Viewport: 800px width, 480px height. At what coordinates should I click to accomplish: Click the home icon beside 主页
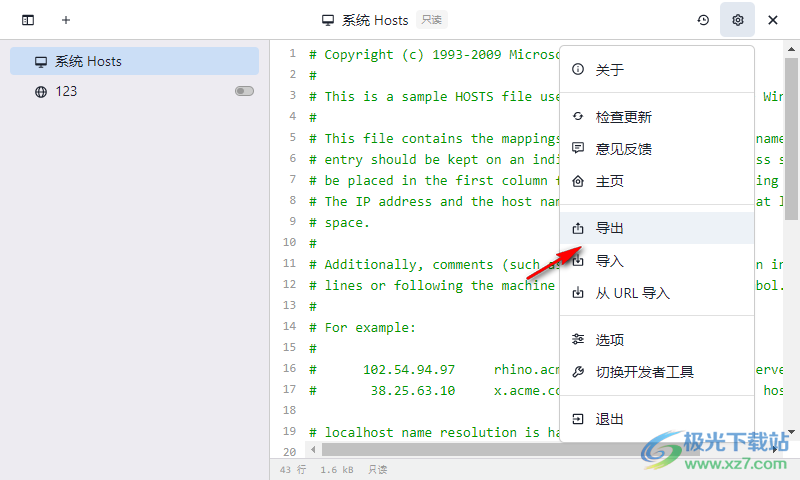coord(578,181)
